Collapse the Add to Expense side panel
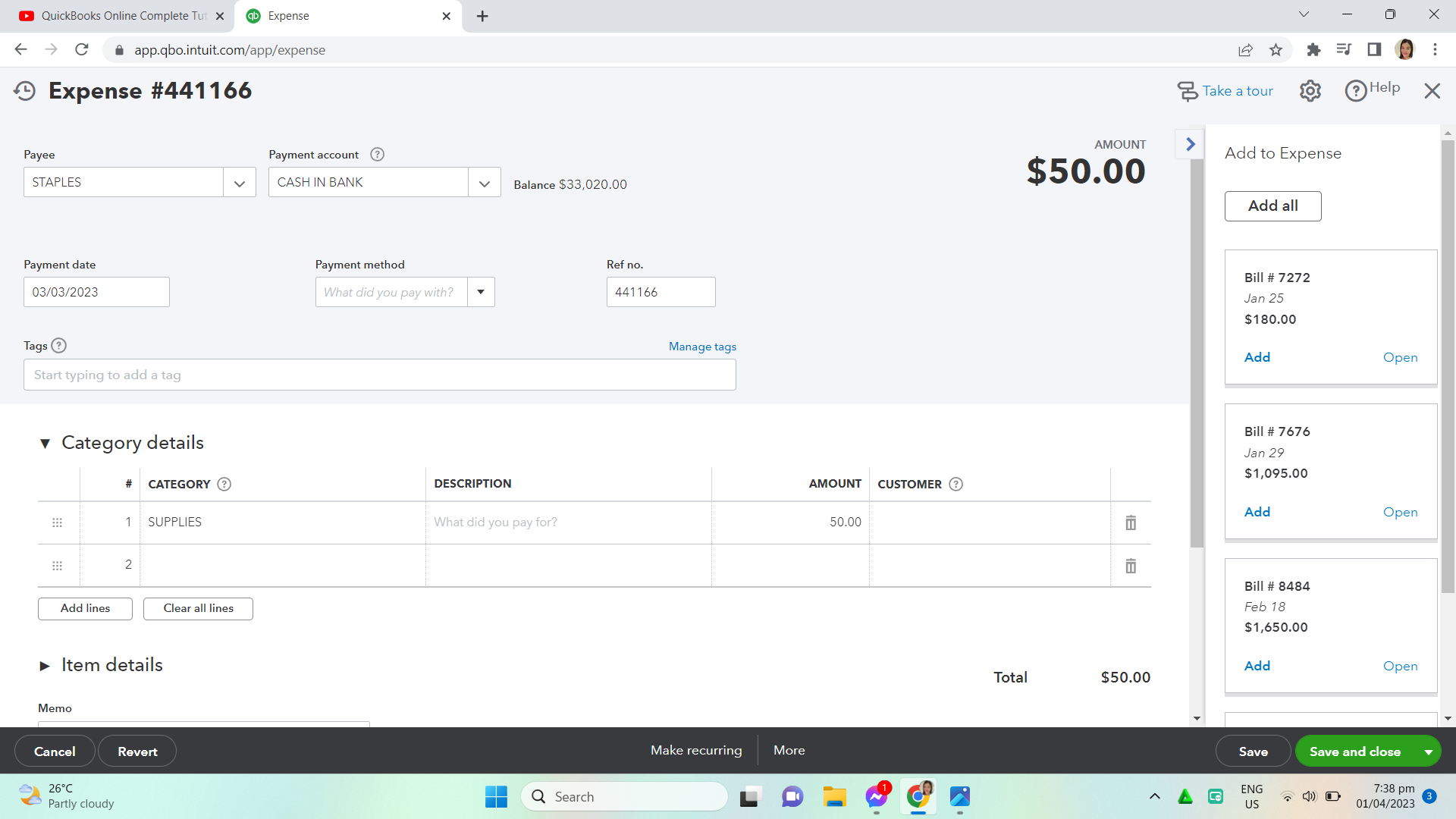Screen dimensions: 1456x819 [x=1190, y=144]
